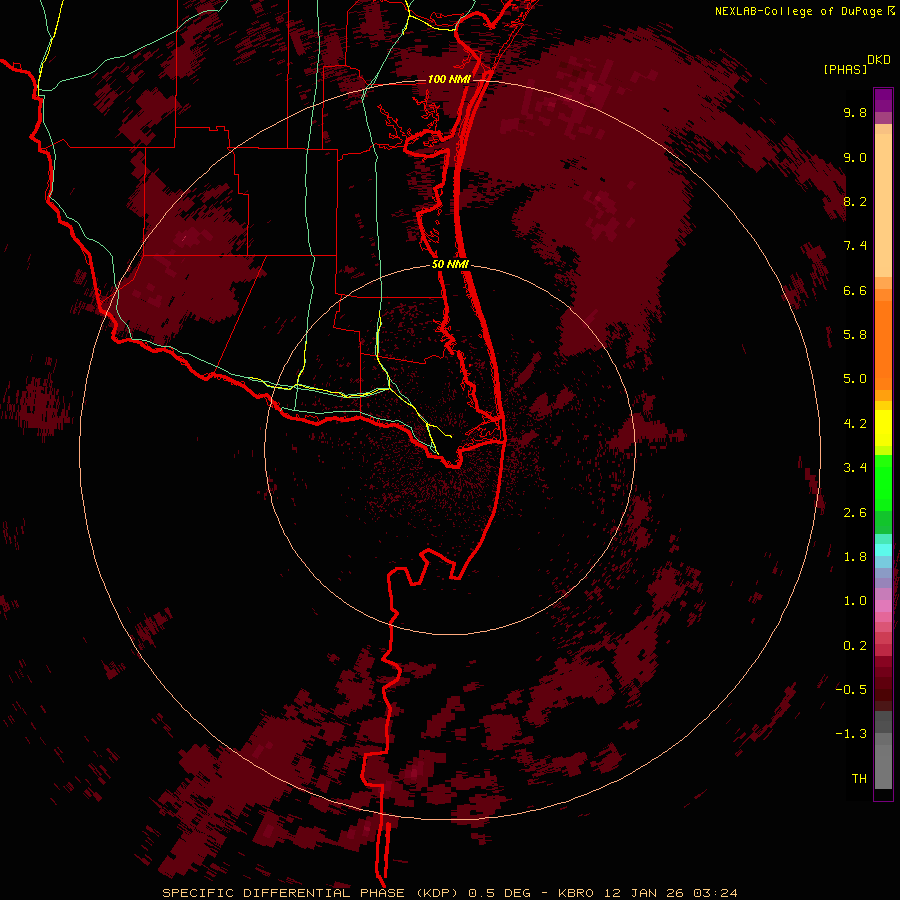Click the 2.6 value on the color scale
Image resolution: width=900 pixels, height=900 pixels.
coord(855,513)
